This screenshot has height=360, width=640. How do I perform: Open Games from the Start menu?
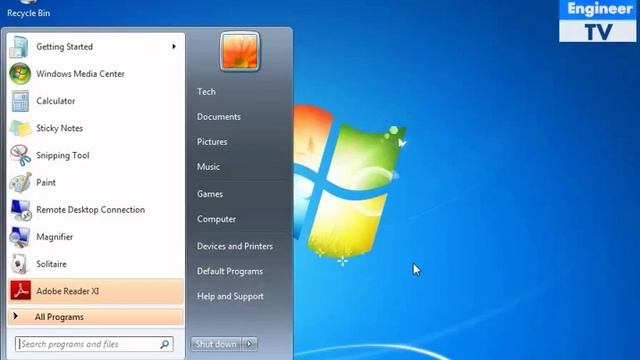210,194
